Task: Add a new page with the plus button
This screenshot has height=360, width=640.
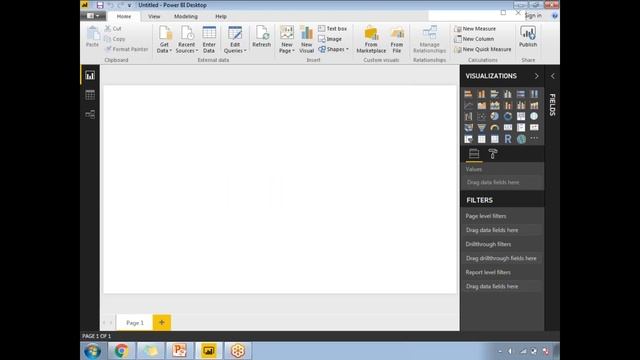Action: pyautogui.click(x=162, y=322)
